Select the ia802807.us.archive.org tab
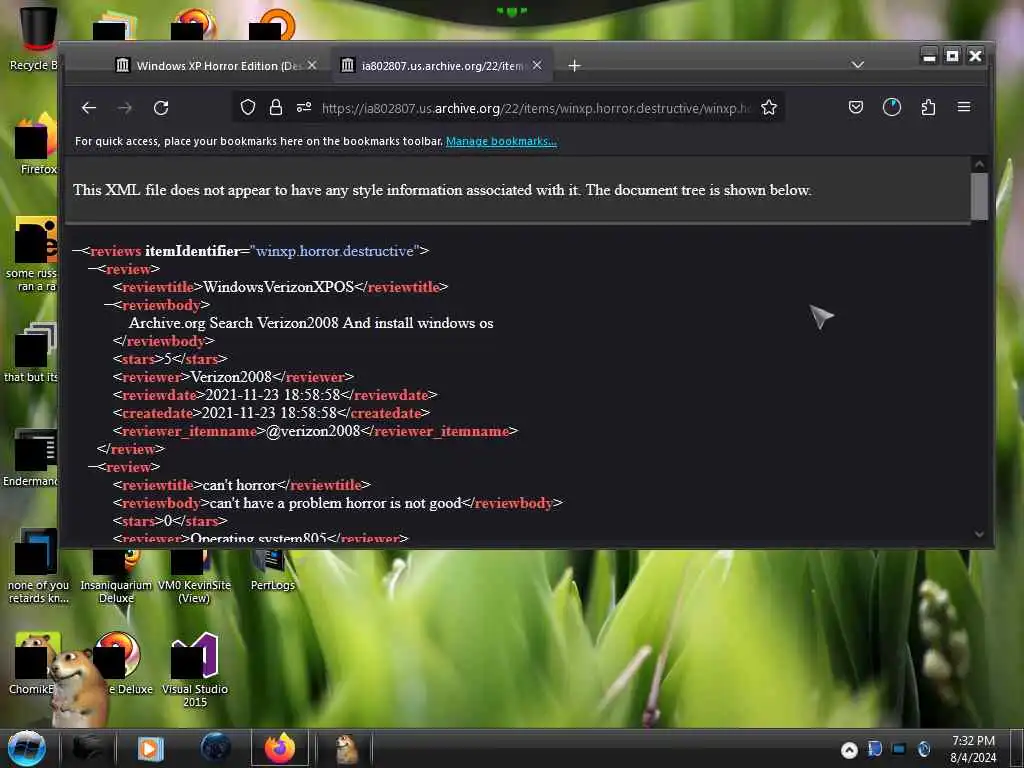Screen dimensions: 1024x768 pyautogui.click(x=443, y=66)
